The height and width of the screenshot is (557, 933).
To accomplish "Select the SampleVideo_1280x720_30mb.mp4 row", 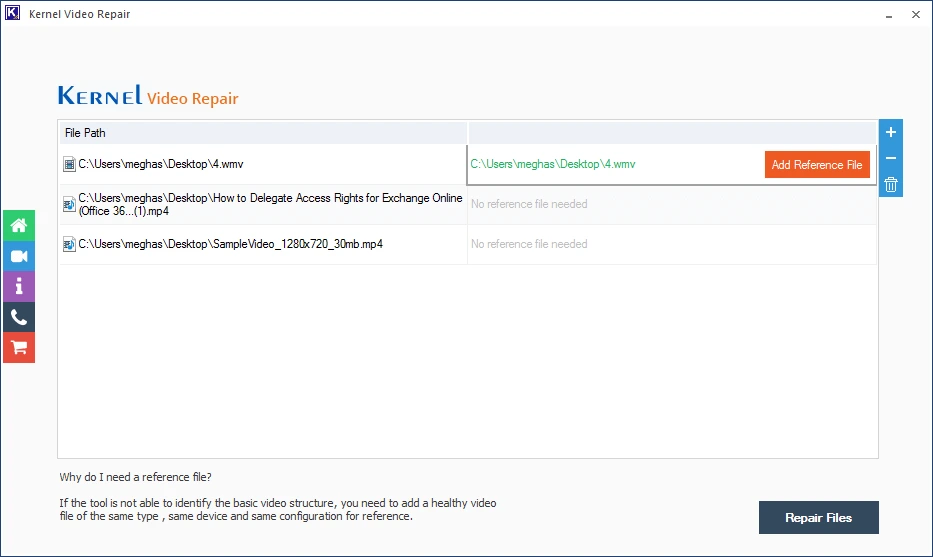I will coord(230,244).
